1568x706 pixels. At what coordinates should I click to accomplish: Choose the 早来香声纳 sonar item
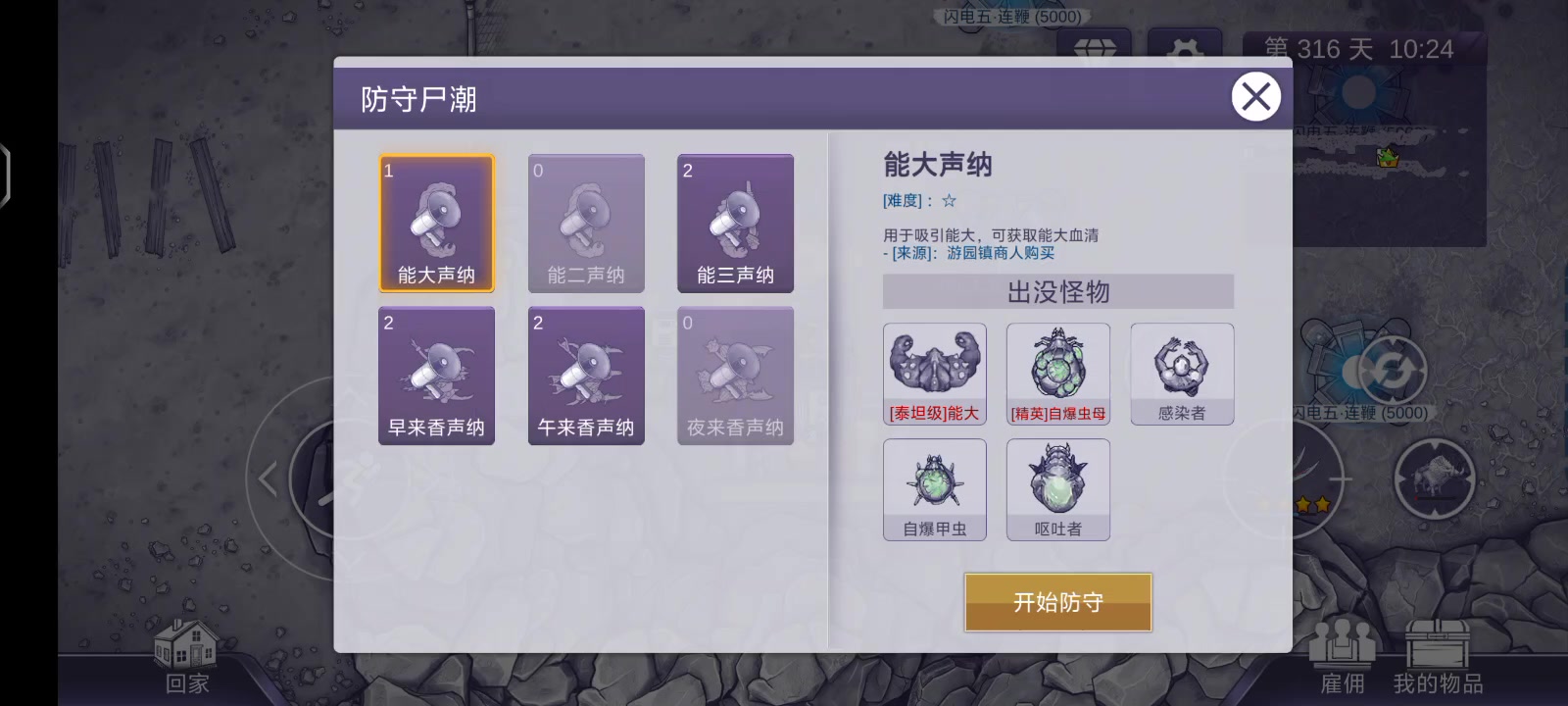pos(436,376)
